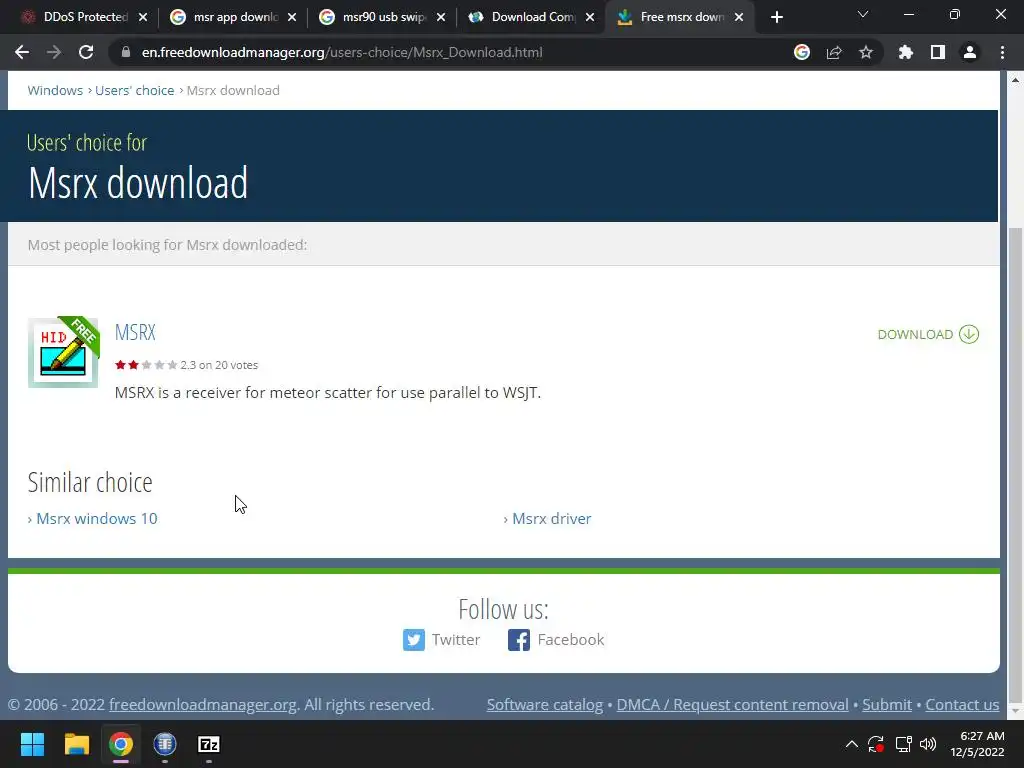Click the sync status tray icon

(876, 744)
